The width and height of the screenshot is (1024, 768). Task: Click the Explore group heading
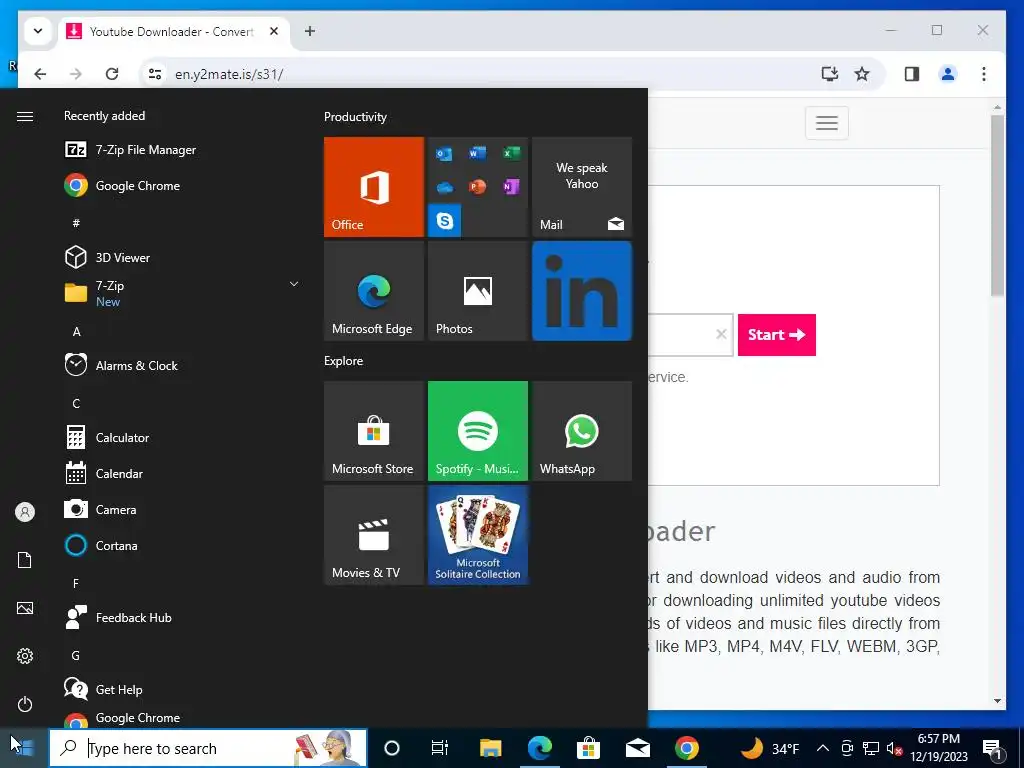344,360
